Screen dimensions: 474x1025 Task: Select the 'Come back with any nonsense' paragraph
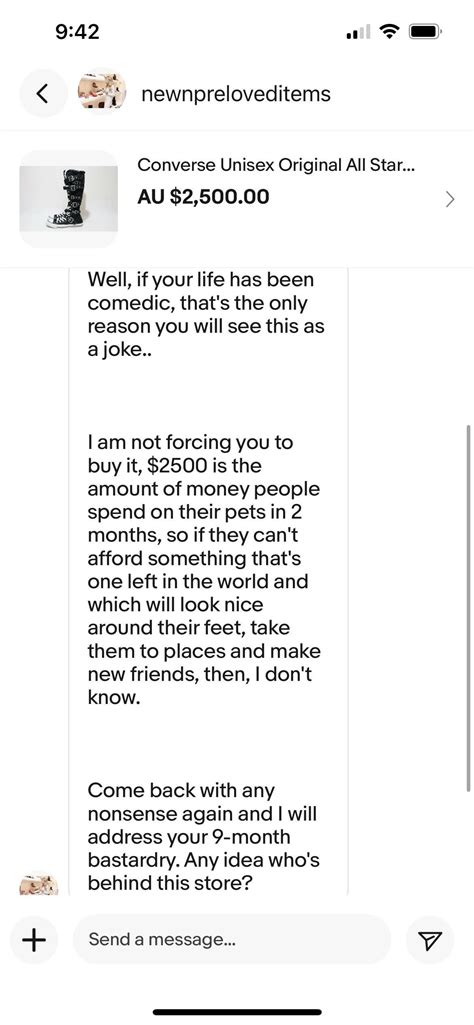[x=203, y=837]
